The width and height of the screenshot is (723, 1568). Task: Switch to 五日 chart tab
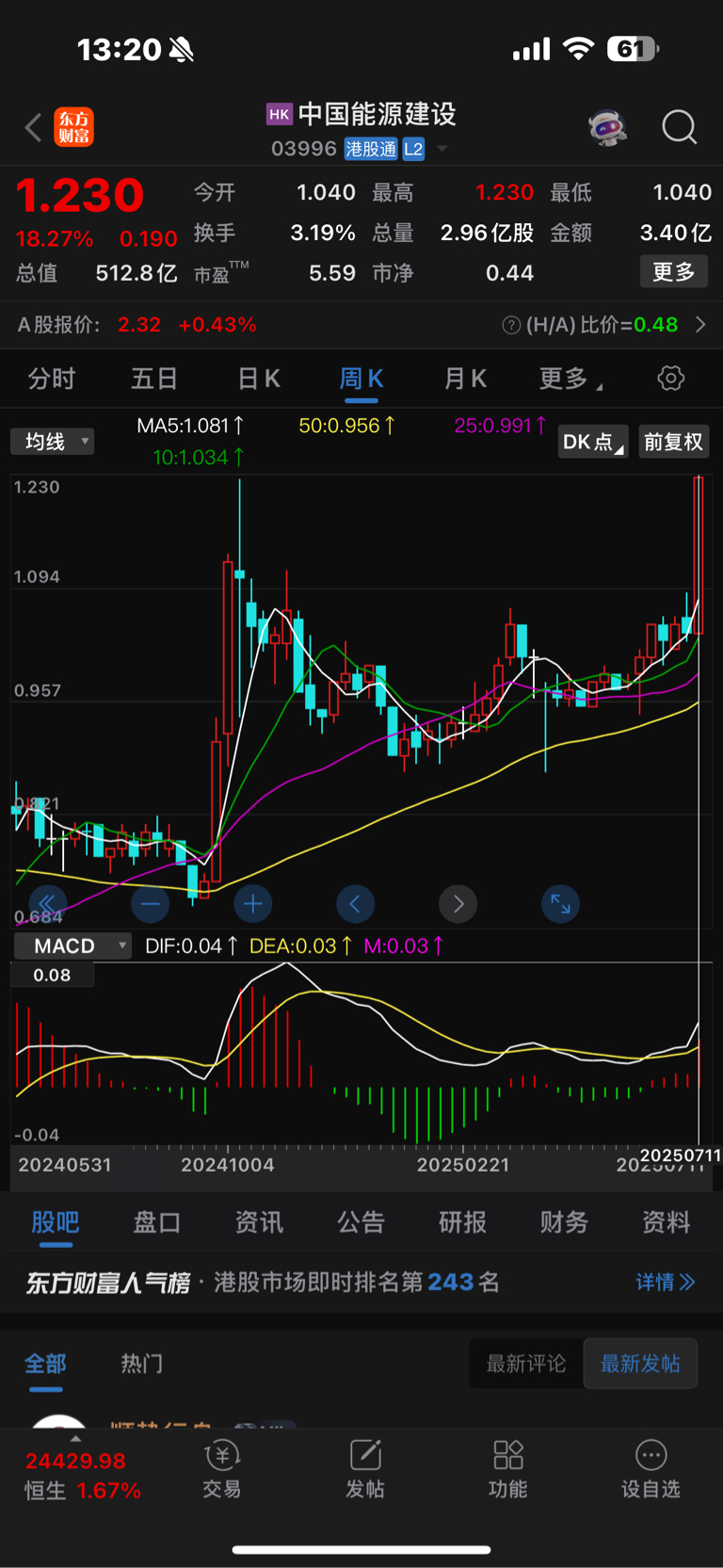pyautogui.click(x=154, y=379)
